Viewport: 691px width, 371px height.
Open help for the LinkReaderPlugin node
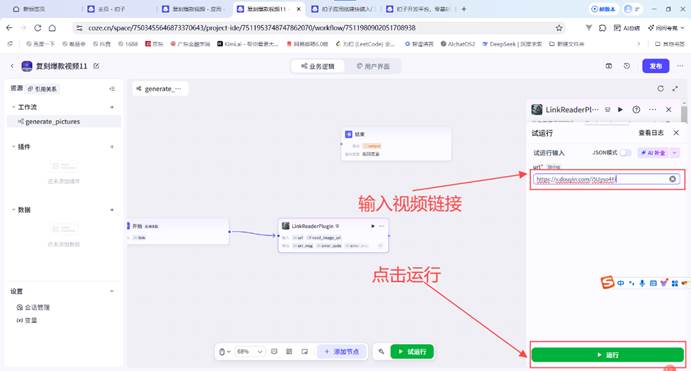[636, 110]
